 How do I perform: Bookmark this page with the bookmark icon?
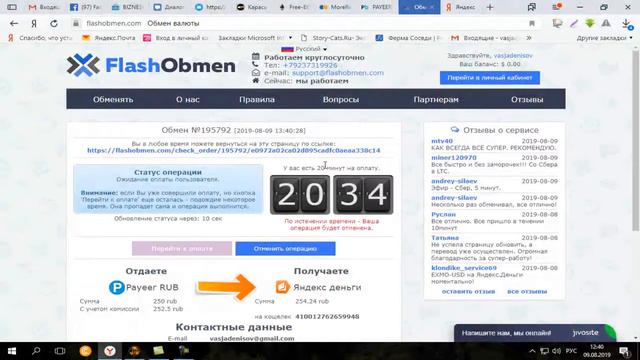tap(532, 24)
